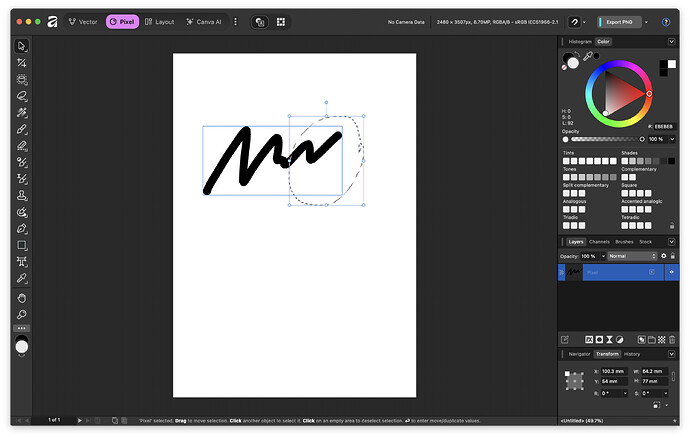Open the Color panel options menu chevron
Viewport: 690px width, 437px height.
672,41
